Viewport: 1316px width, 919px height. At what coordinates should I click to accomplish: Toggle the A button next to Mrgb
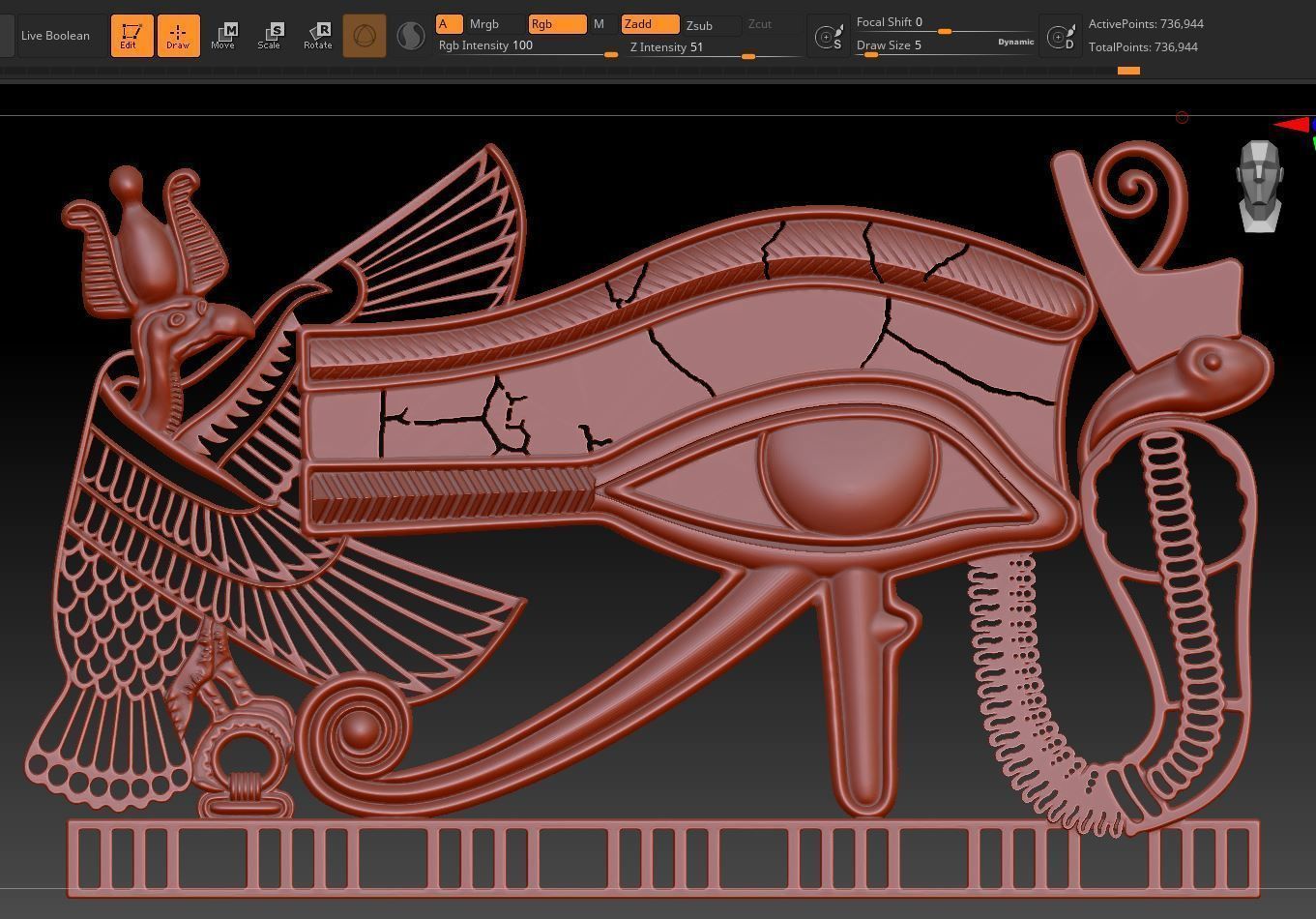tap(449, 24)
